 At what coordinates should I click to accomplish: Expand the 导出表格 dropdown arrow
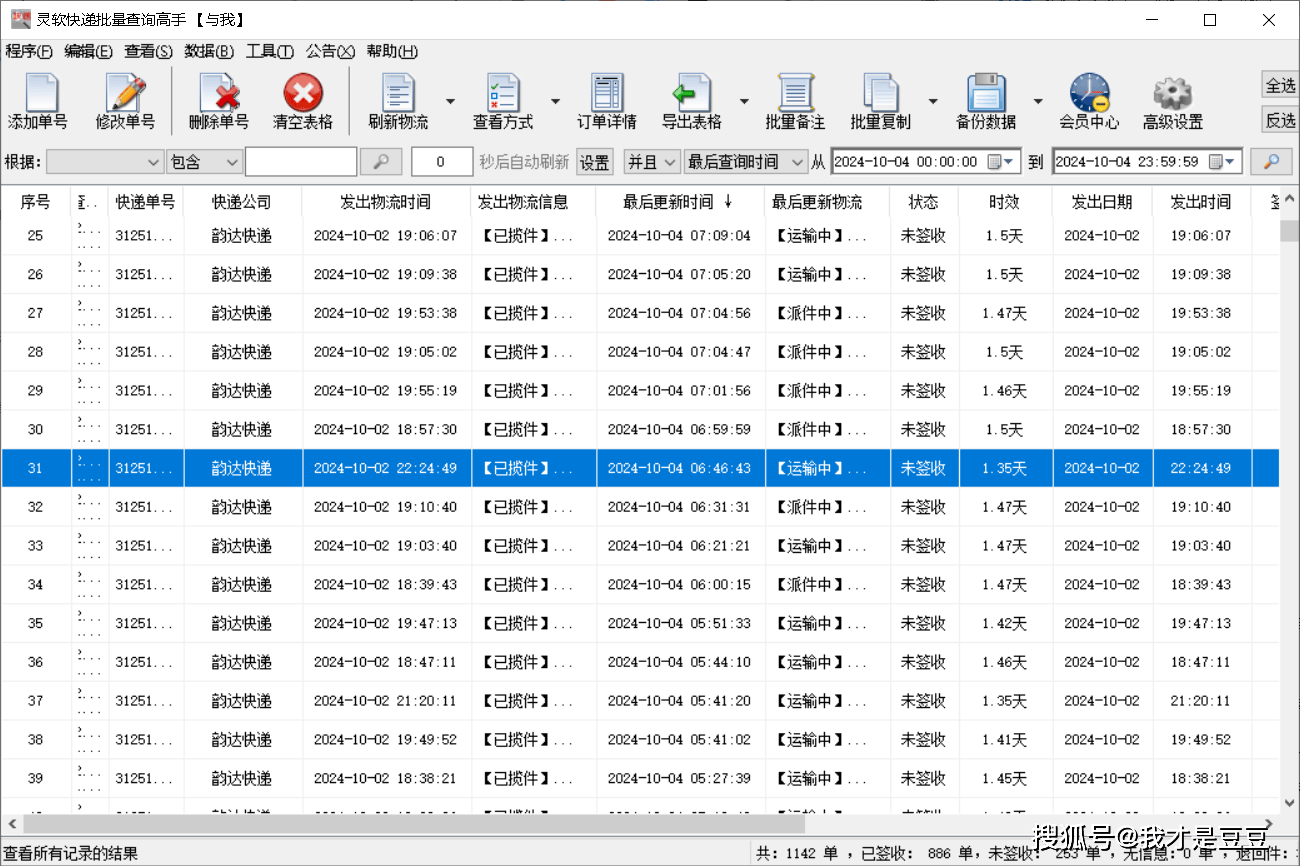tap(744, 101)
